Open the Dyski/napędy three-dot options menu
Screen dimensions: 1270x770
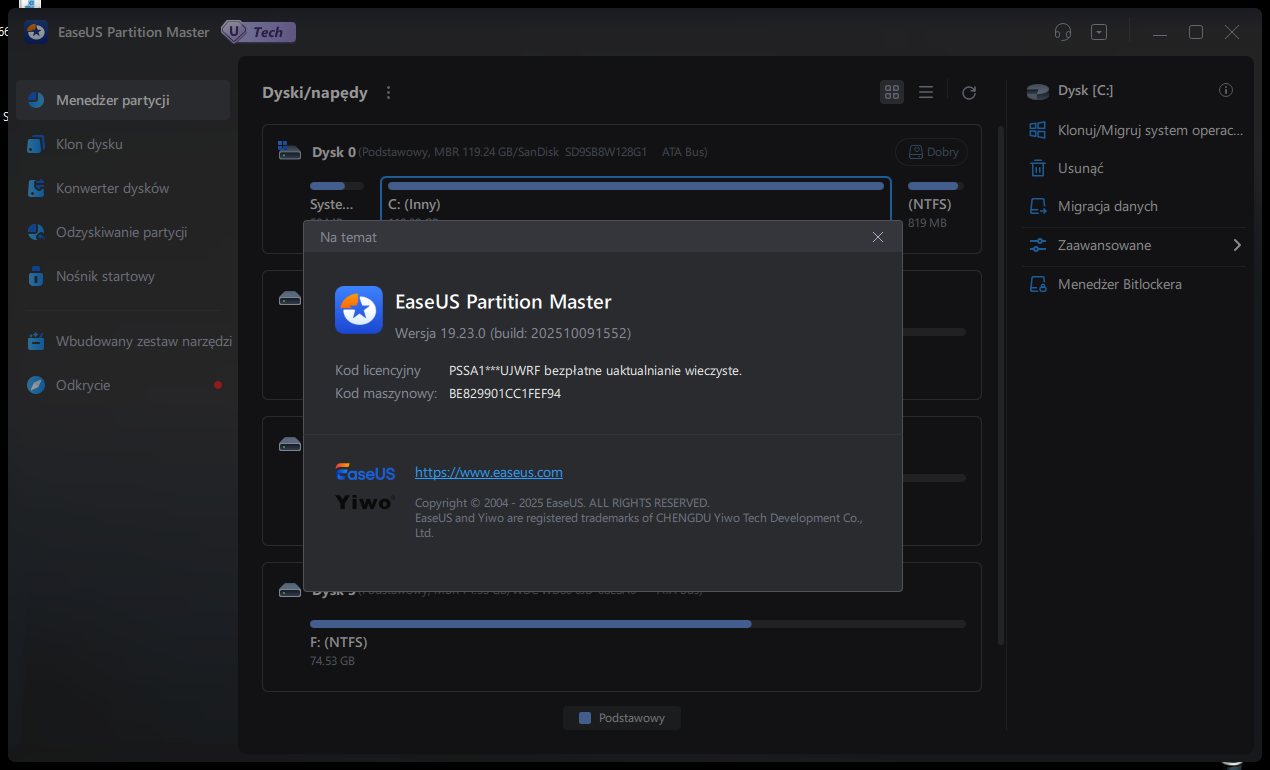pyautogui.click(x=389, y=92)
